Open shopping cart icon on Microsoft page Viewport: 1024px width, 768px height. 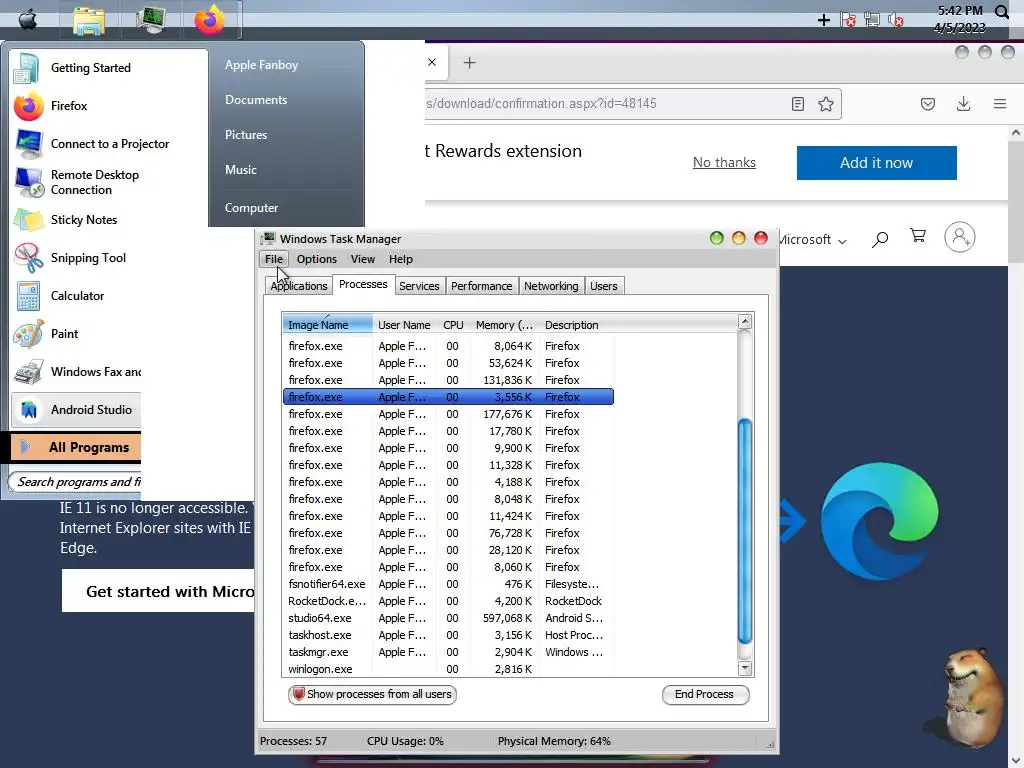[x=918, y=236]
